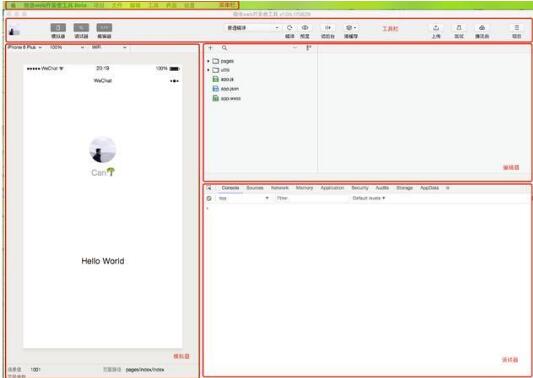Screen dimensions: 533x378
Task: Click the Tencent Cloud icon
Action: (x=482, y=28)
